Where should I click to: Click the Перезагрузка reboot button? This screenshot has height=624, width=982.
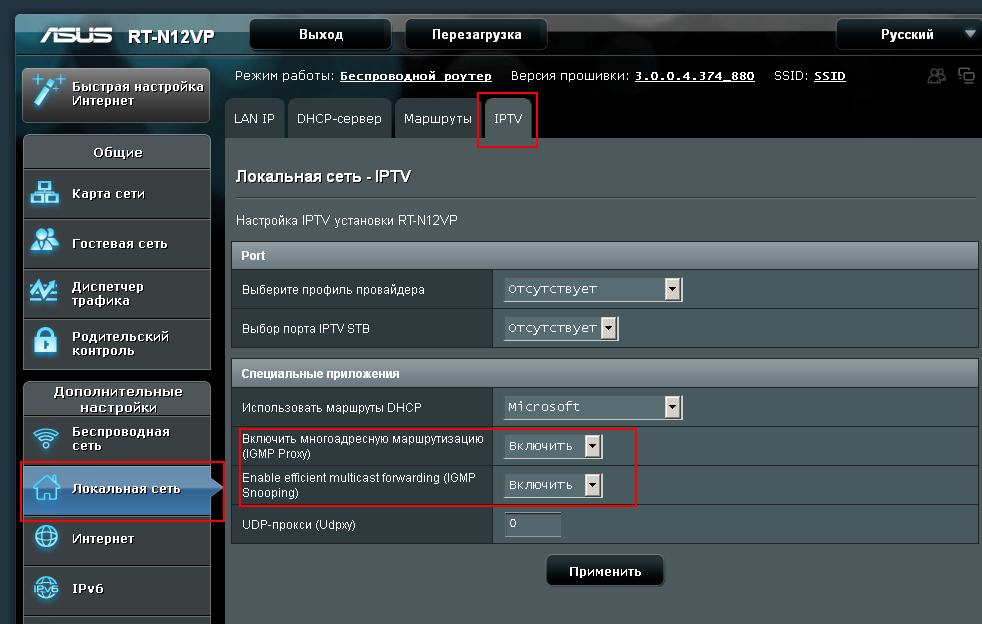click(477, 34)
